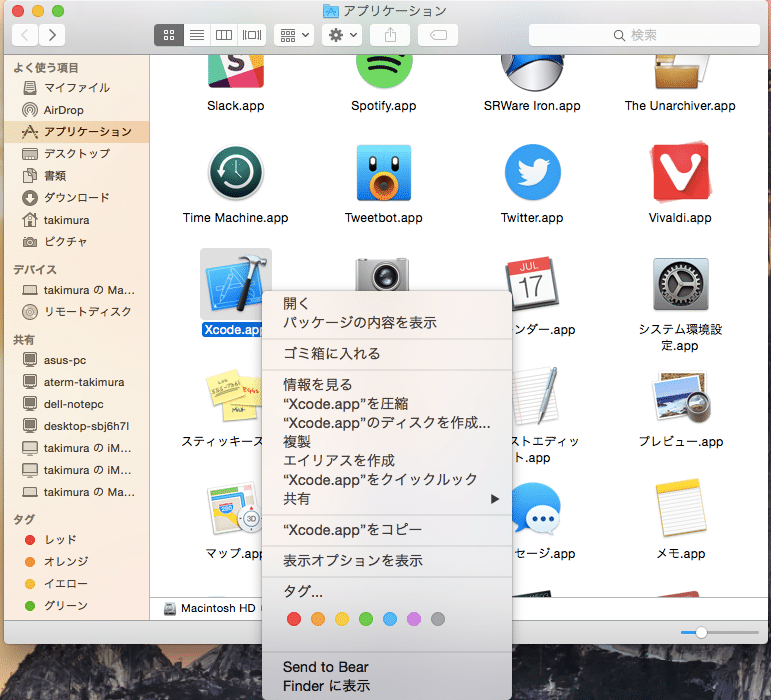Open デスクトップ in the sidebar
The height and width of the screenshot is (700, 771).
(x=76, y=154)
